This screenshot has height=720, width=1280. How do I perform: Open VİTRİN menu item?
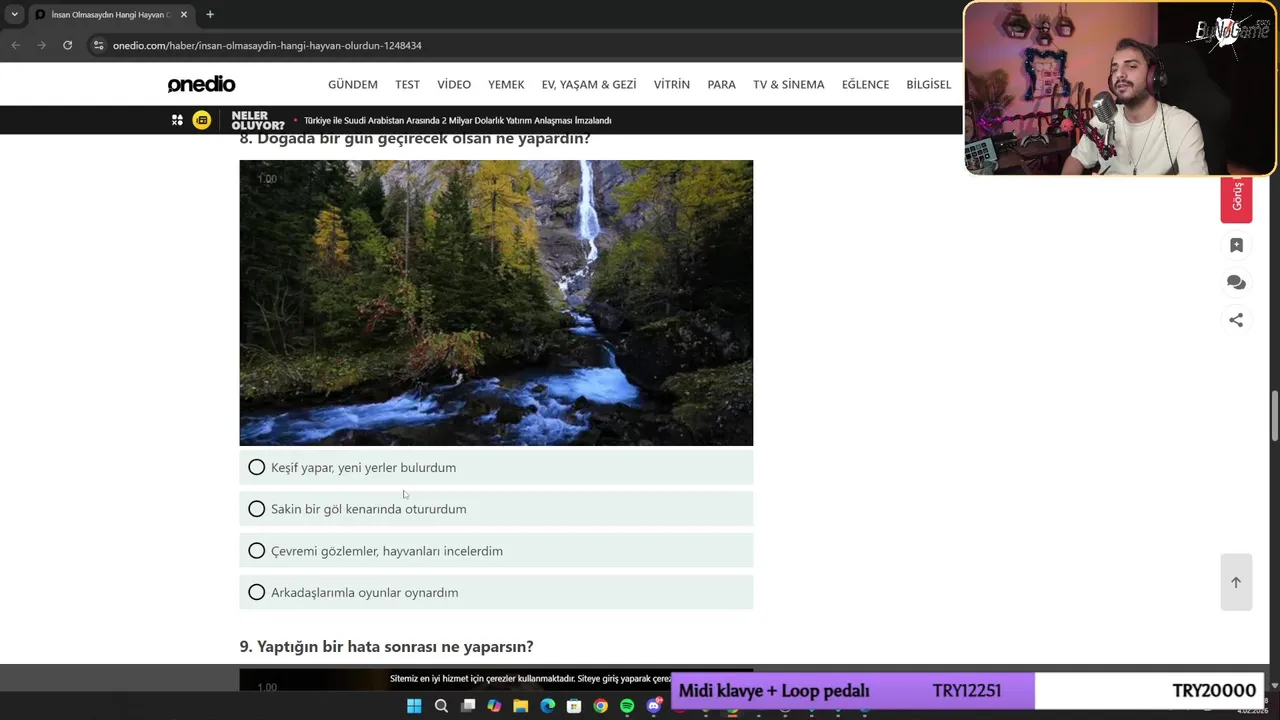(x=672, y=84)
